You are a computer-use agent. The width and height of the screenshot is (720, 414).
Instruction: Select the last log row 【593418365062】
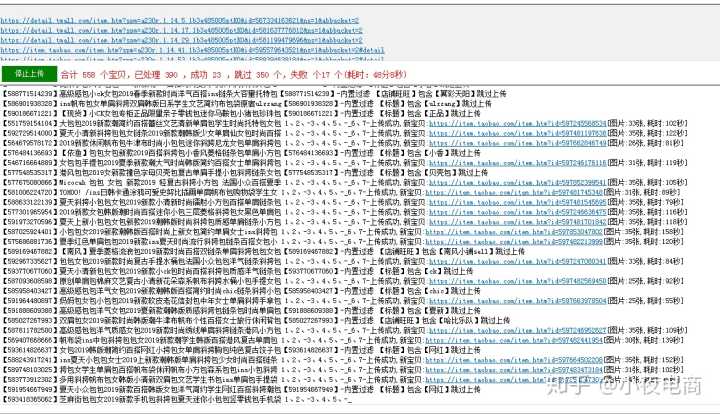(176, 400)
